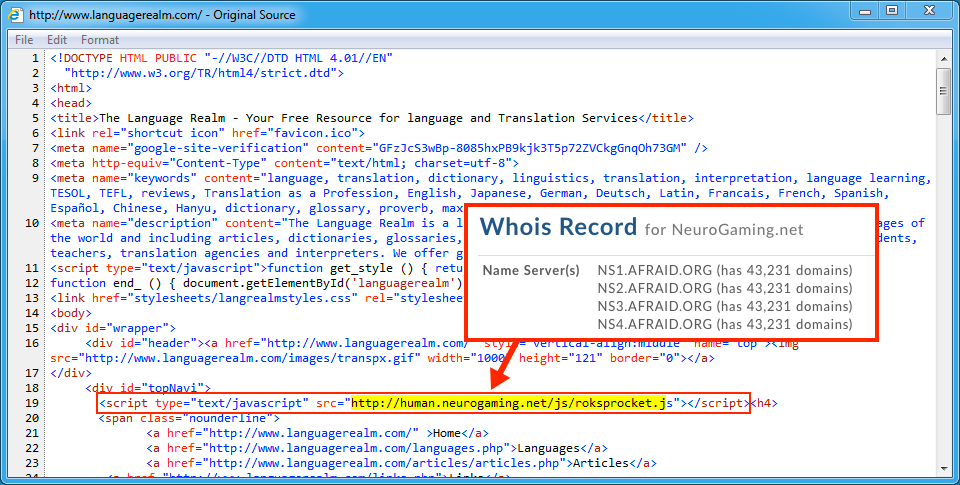Screen dimensions: 960x485
Task: Click the transpx.gif image src URL
Action: coord(249,358)
